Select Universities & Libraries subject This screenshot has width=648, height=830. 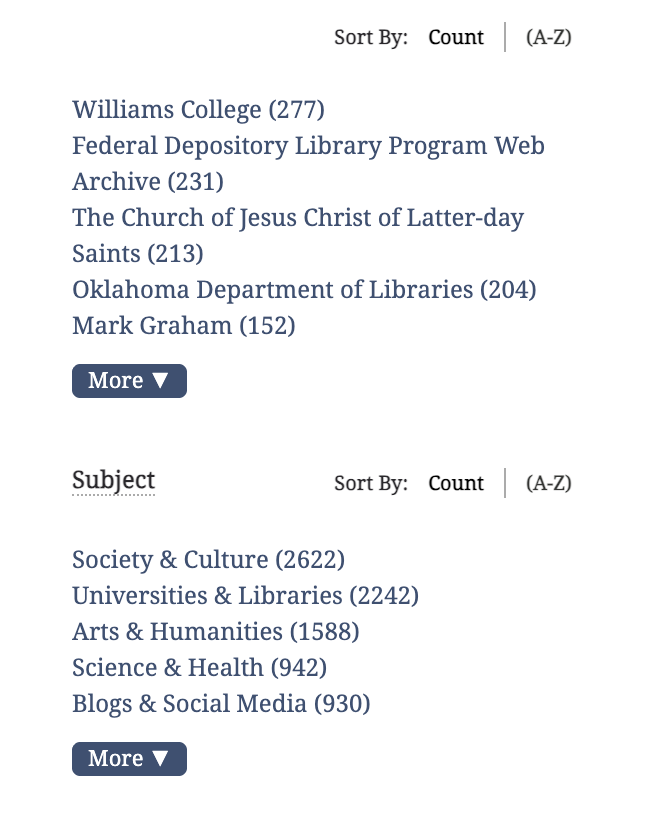(x=245, y=596)
